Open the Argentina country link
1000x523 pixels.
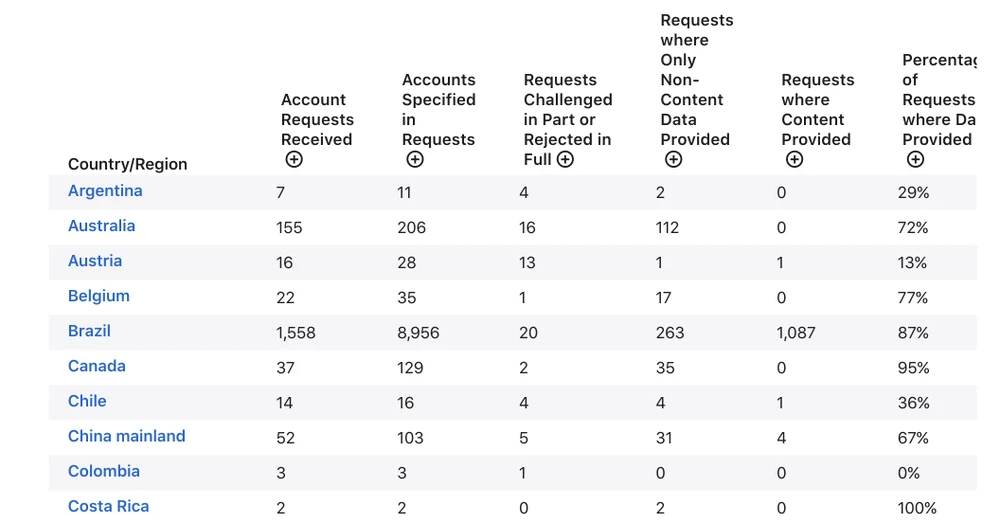point(105,191)
